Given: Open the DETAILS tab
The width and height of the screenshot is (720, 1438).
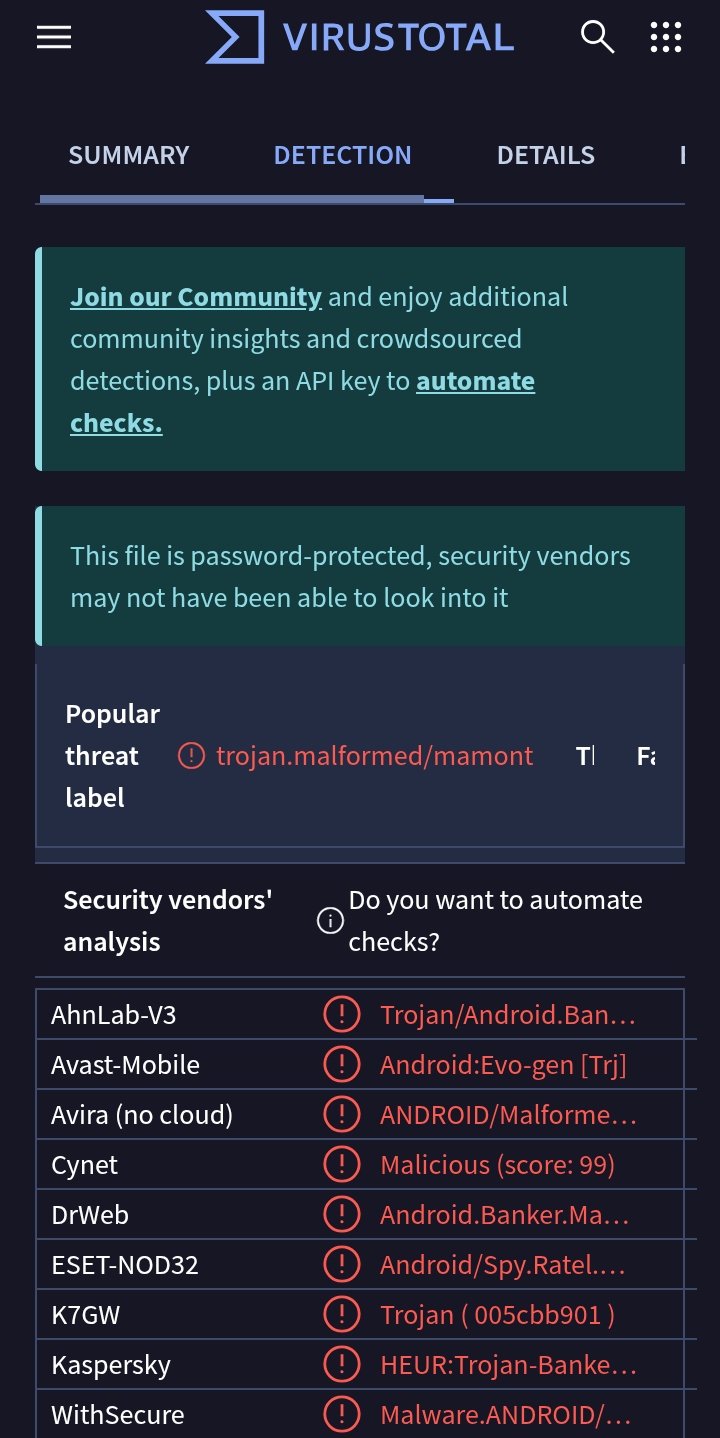Looking at the screenshot, I should [545, 155].
